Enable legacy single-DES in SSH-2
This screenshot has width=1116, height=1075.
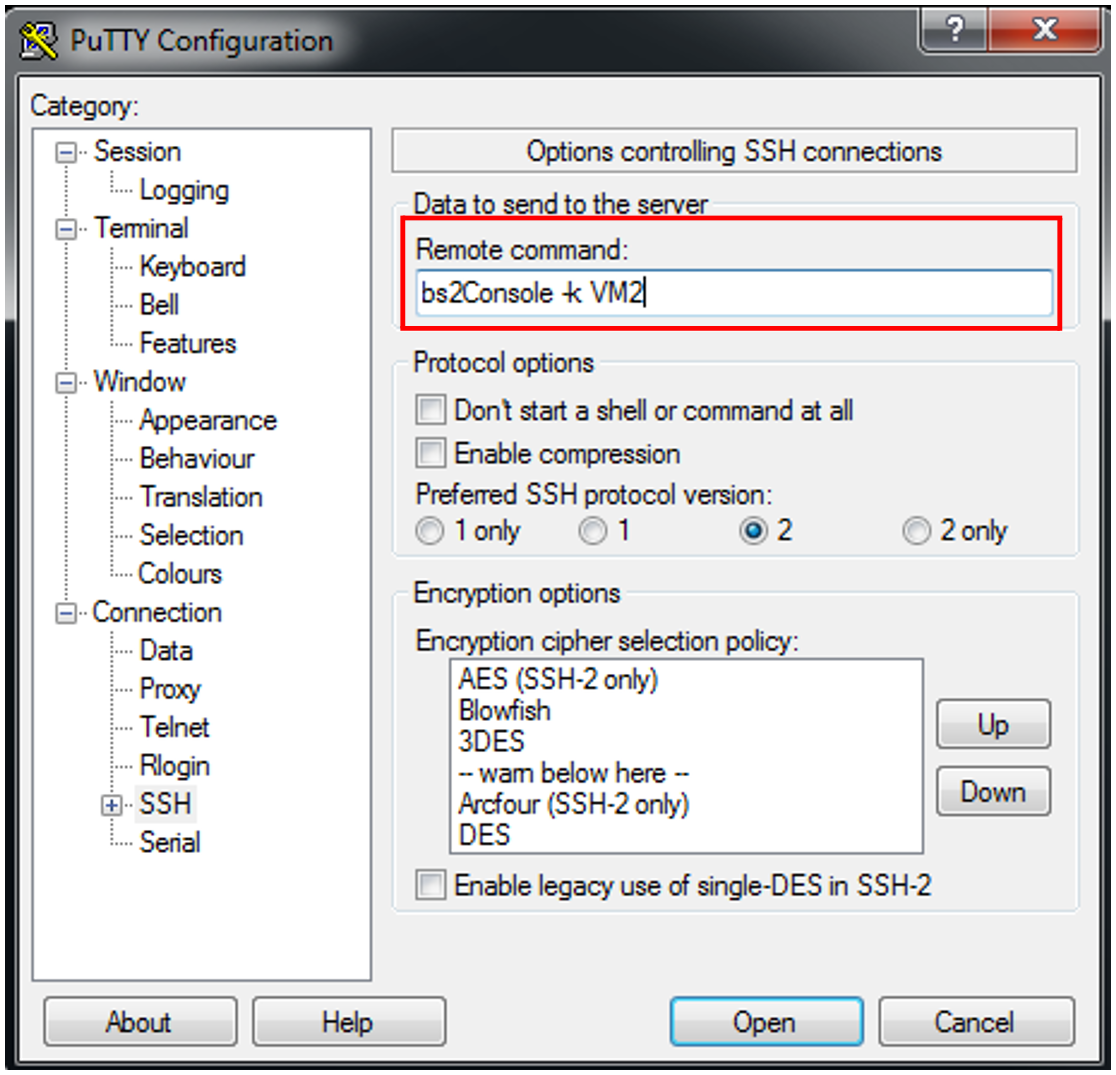pyautogui.click(x=431, y=886)
